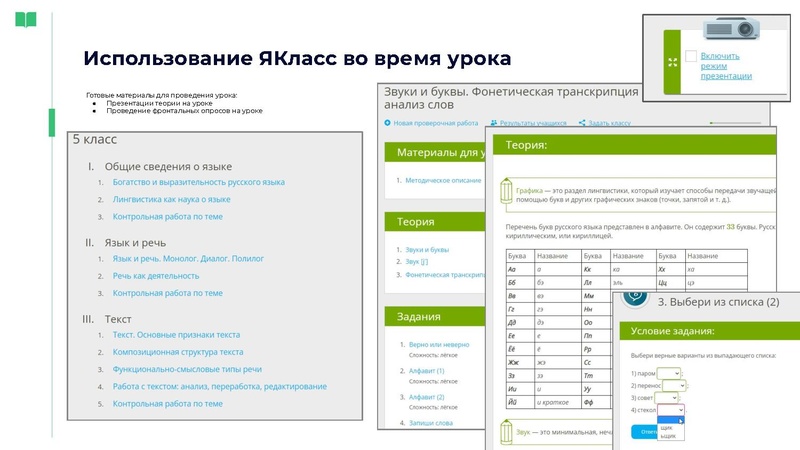
Task: Click section heading I. Общие сведения о языке
Action: (x=160, y=167)
